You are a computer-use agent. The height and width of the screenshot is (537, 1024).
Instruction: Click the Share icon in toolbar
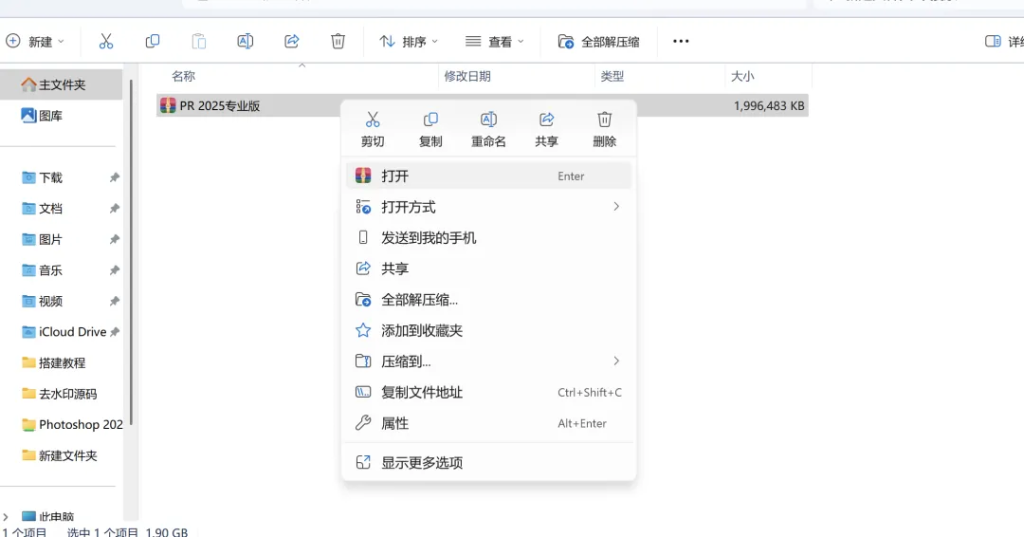[x=291, y=42]
